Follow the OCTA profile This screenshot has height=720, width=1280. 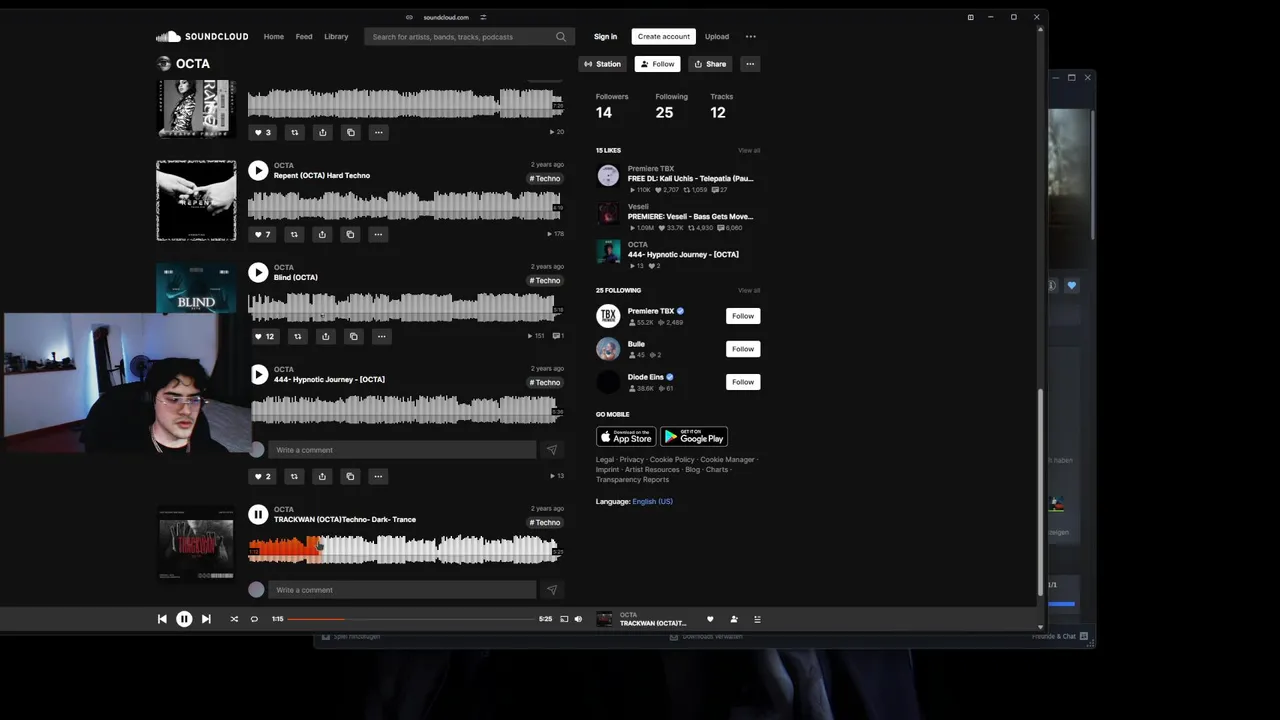[658, 64]
